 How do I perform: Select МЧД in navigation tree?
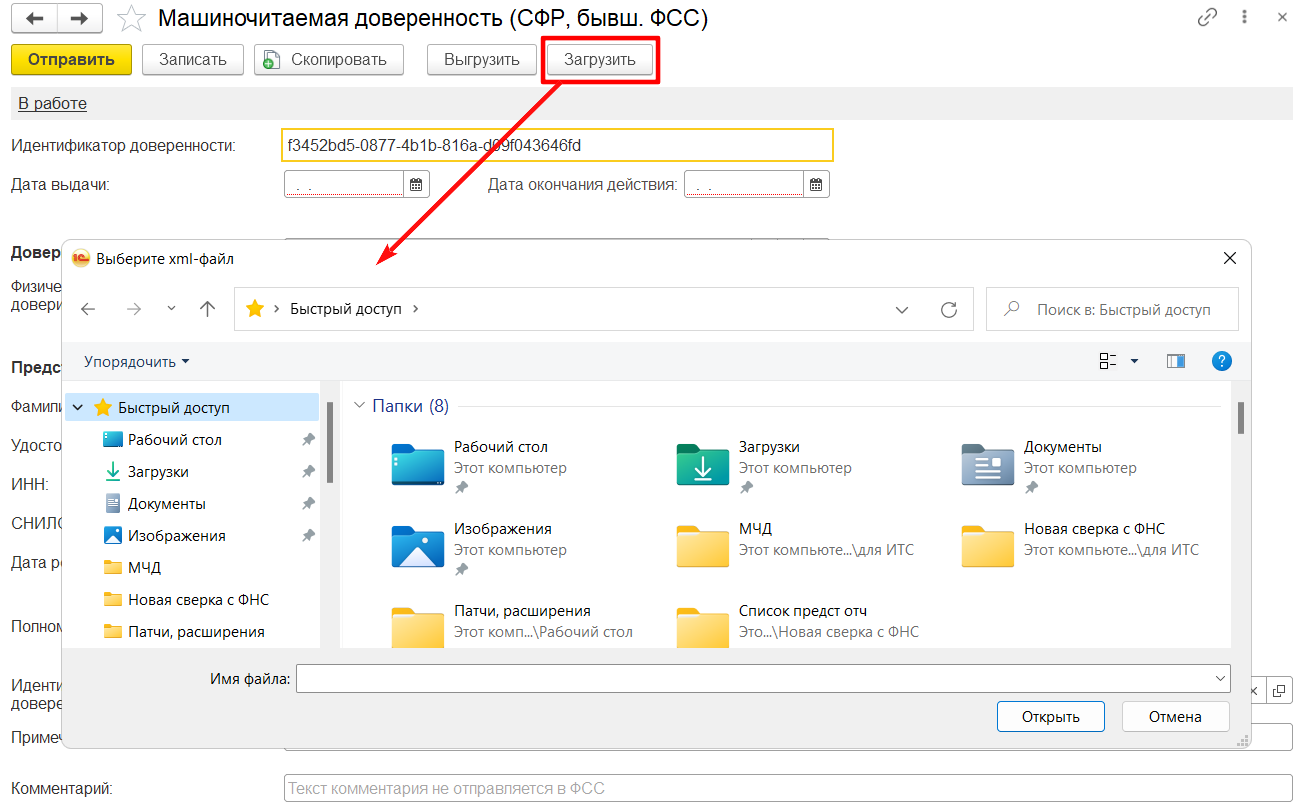132,567
